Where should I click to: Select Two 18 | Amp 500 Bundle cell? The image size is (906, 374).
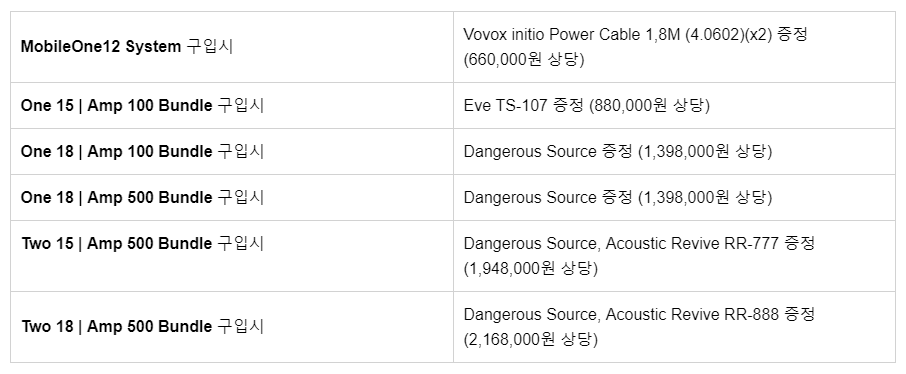[x=232, y=327]
